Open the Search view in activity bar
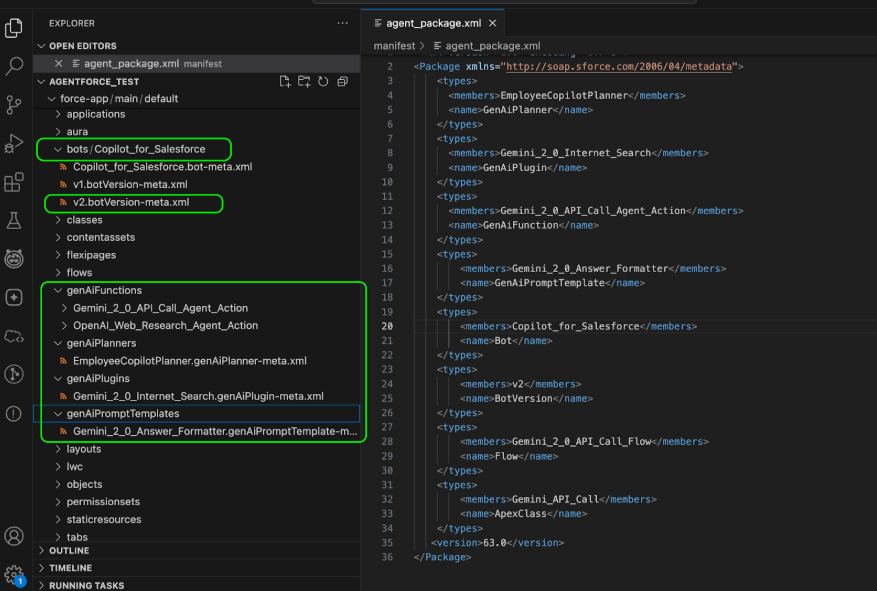The image size is (877, 591). coord(13,66)
